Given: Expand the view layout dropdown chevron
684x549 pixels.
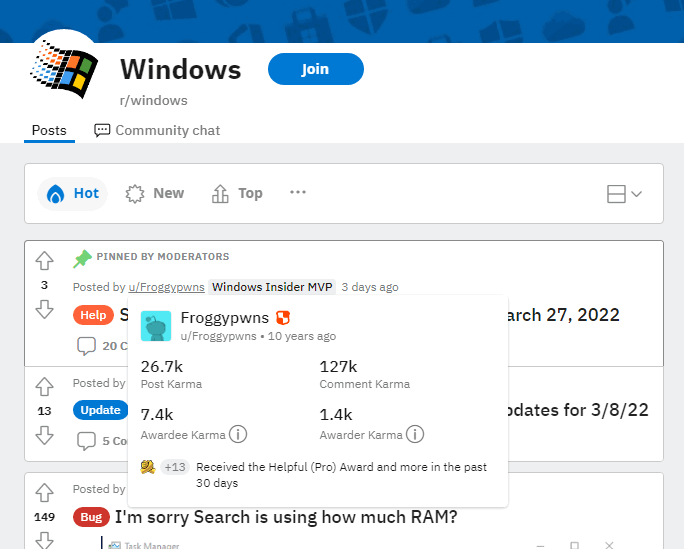Looking at the screenshot, I should (x=636, y=194).
